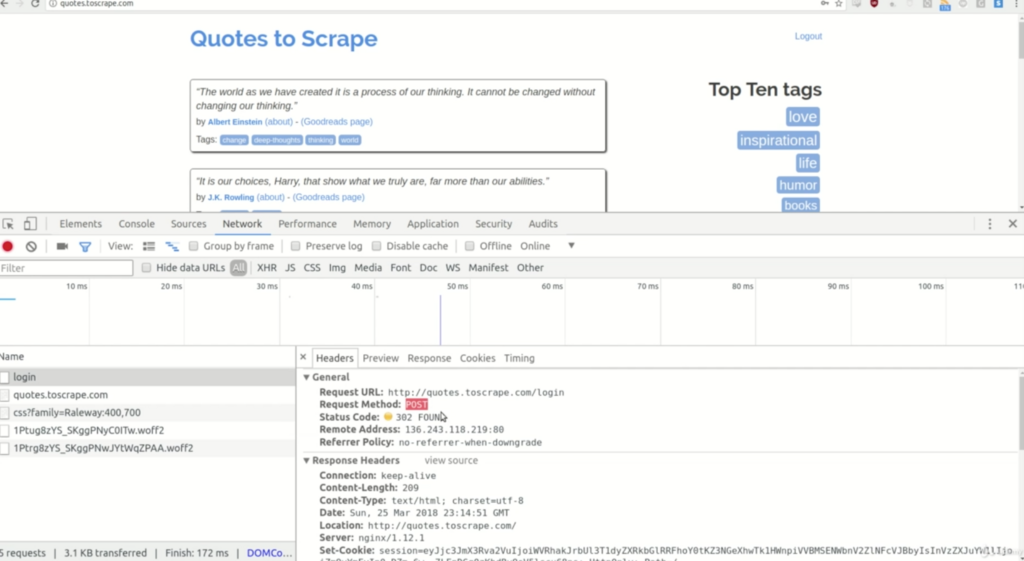Viewport: 1024px width, 561px height.
Task: Open the Memory tab
Action: pyautogui.click(x=372, y=224)
